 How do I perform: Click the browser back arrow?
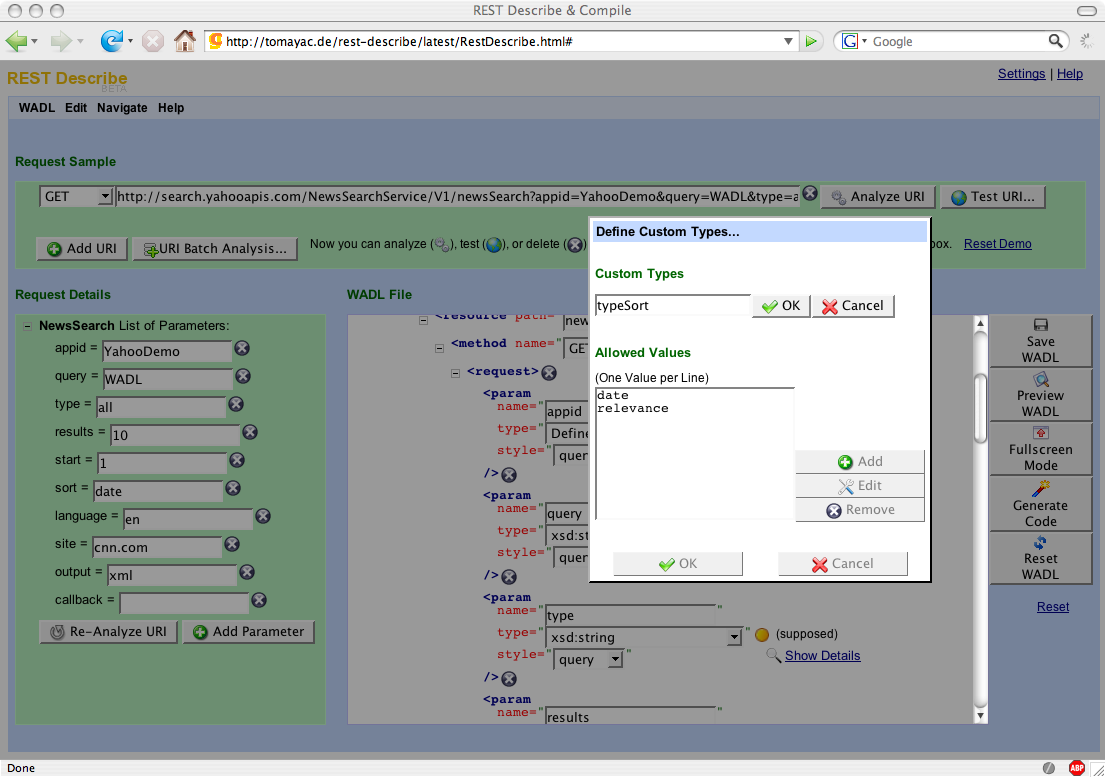pos(16,42)
